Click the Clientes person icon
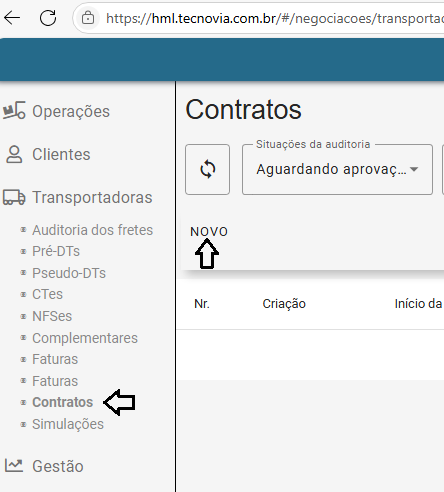Screen dimensions: 444x492 click(x=14, y=154)
